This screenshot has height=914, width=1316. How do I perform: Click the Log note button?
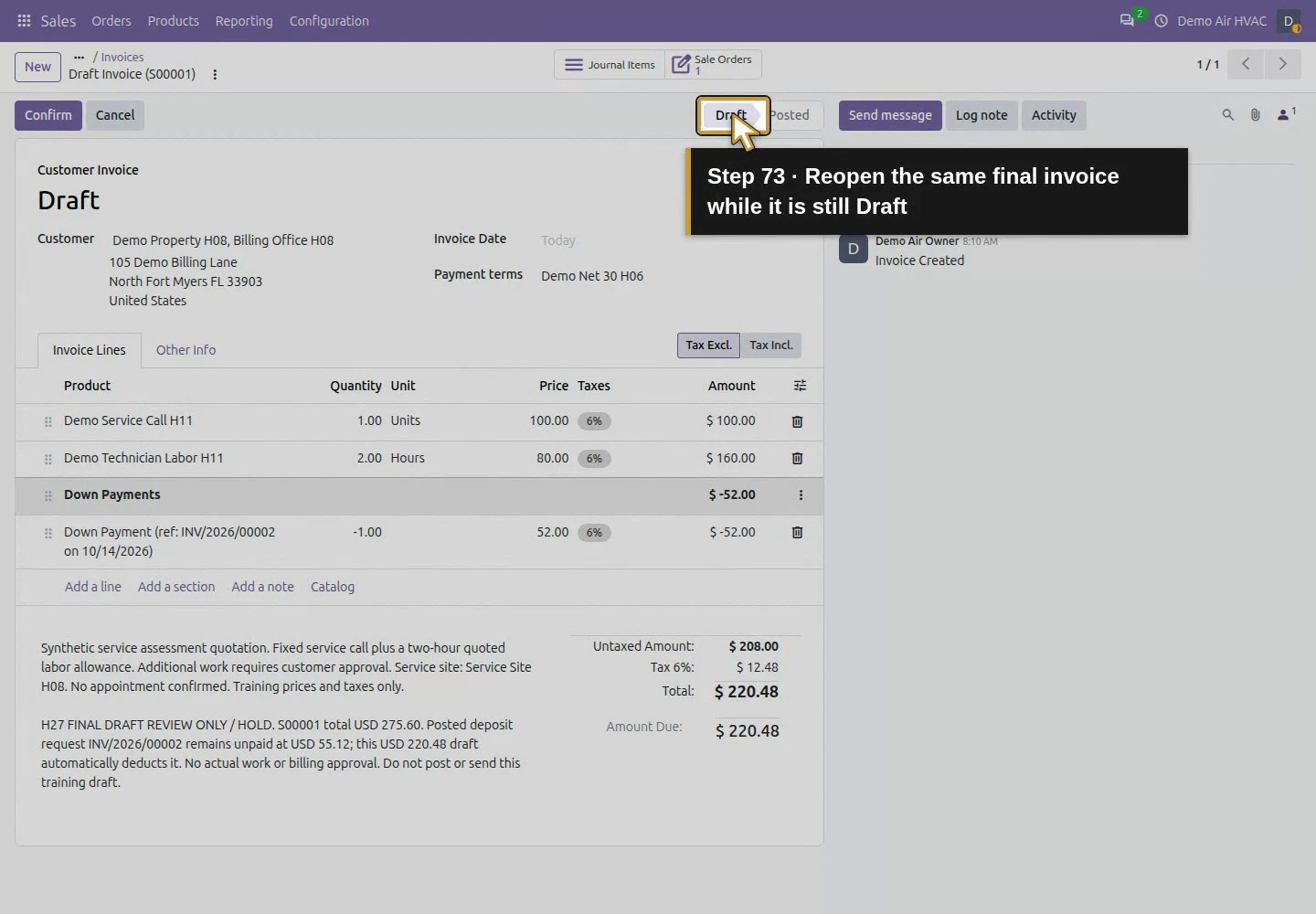[982, 115]
